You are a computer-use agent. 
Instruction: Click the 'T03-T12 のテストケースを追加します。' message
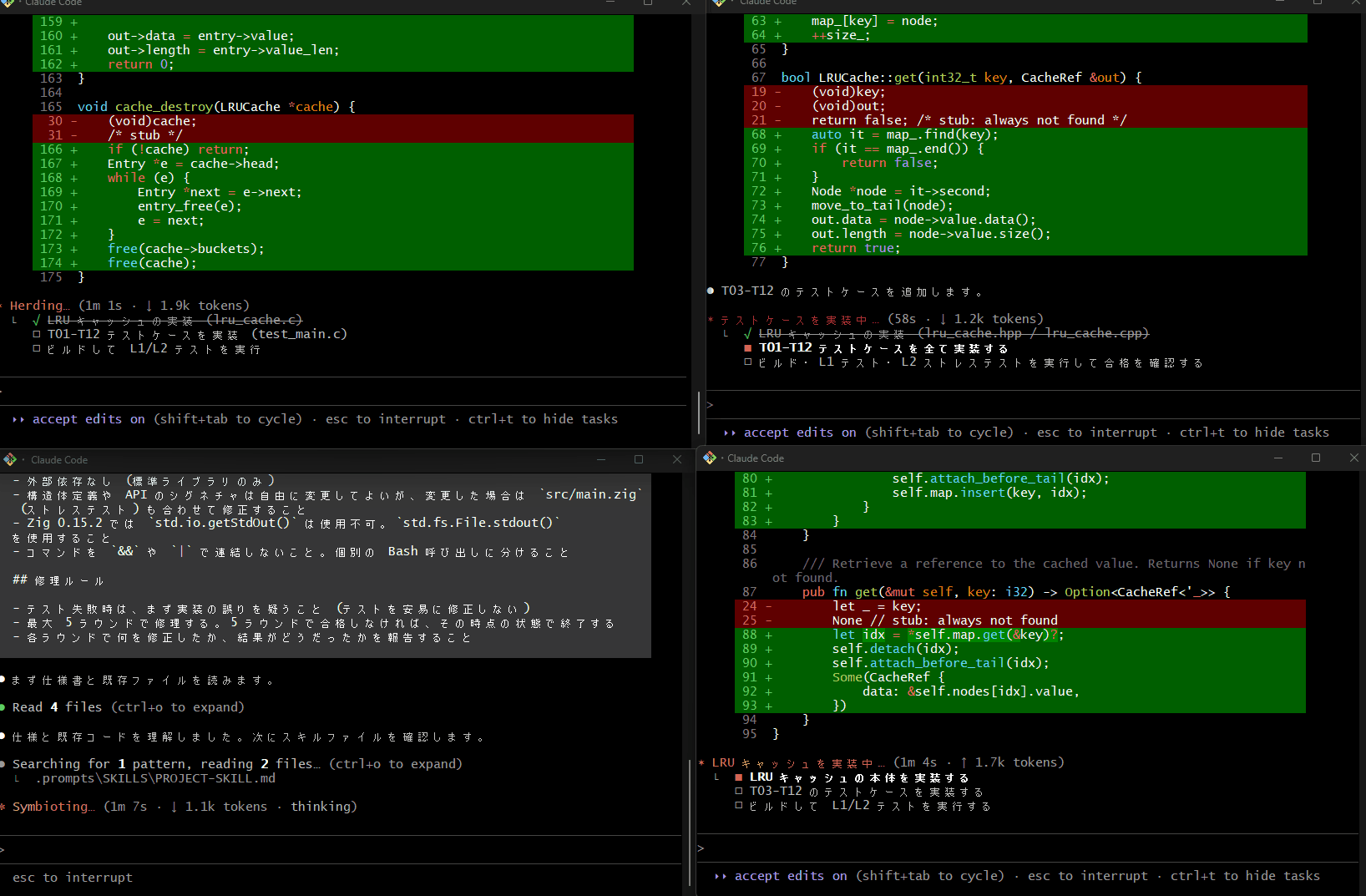pyautogui.click(x=852, y=291)
